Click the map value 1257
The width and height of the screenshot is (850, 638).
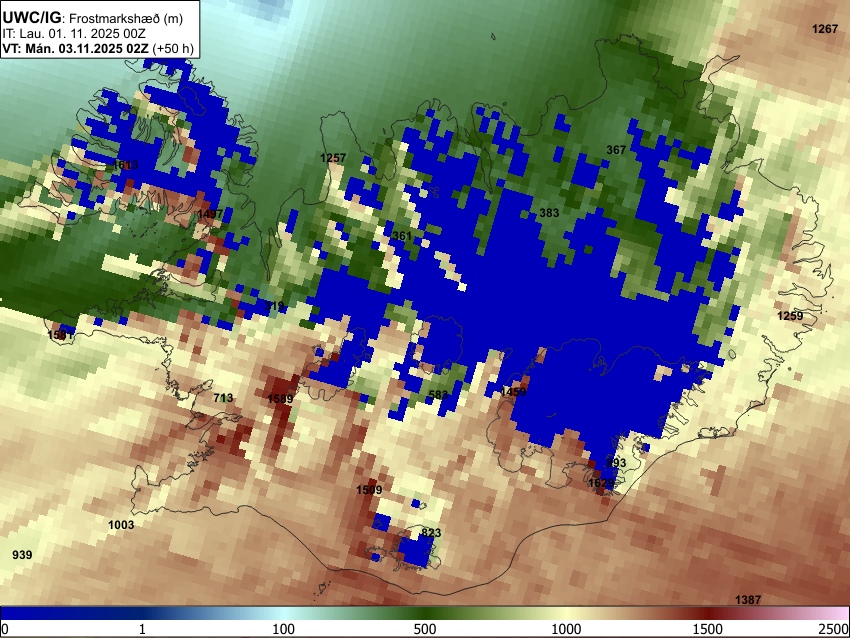pos(333,158)
